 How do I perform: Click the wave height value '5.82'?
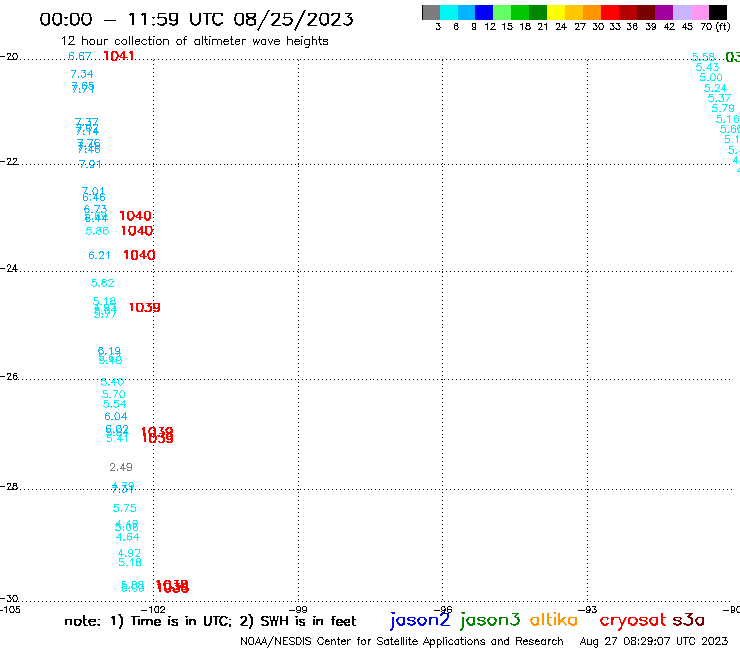coord(102,283)
